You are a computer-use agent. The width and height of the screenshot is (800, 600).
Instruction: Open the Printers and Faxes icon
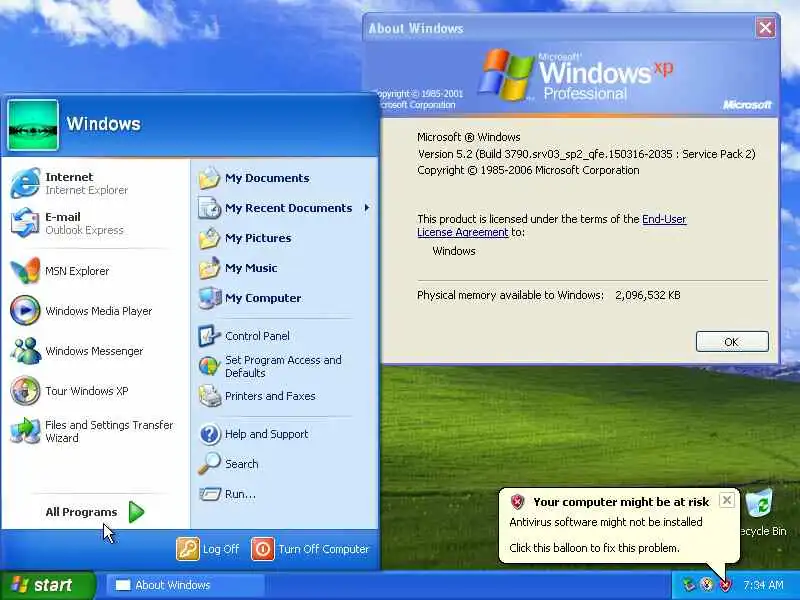click(x=209, y=396)
